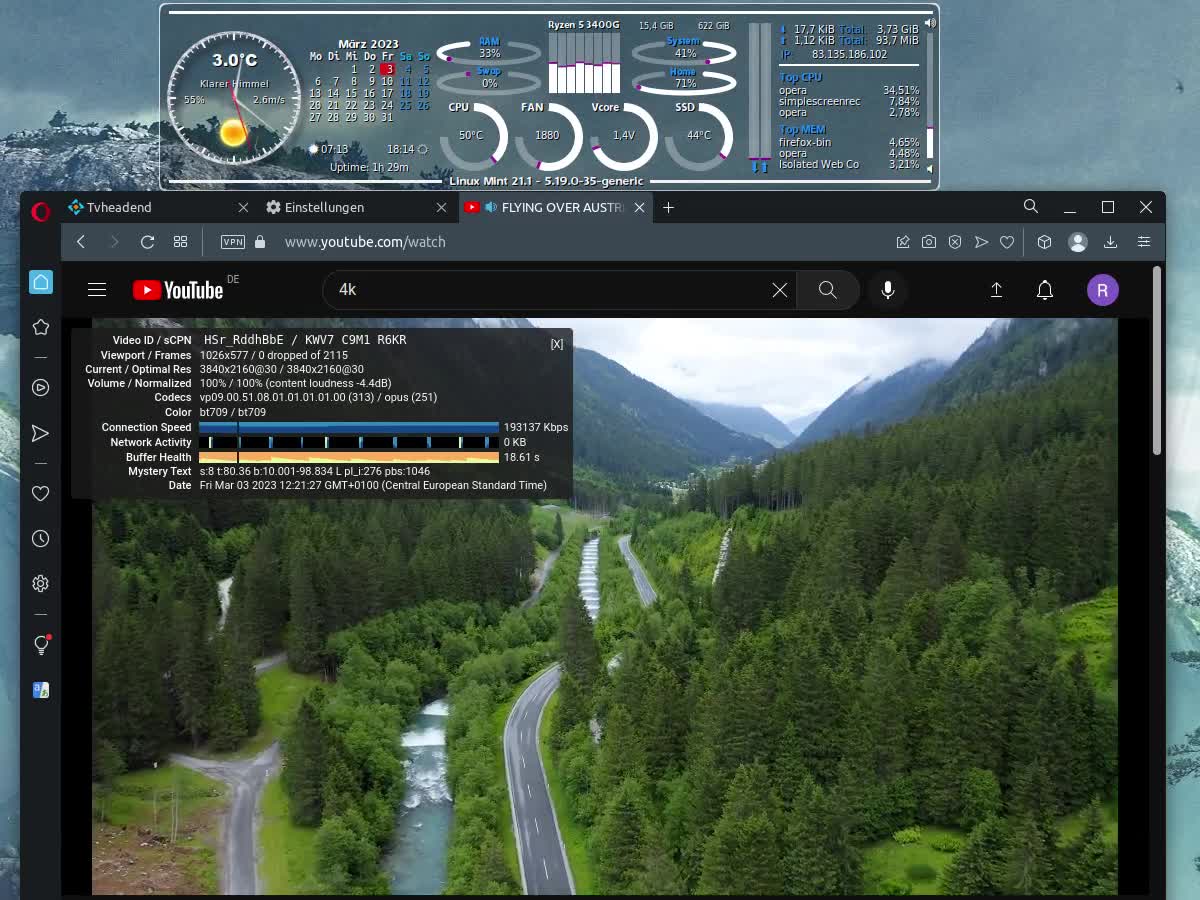The image size is (1200, 900).
Task: Reload the current YouTube page
Action: click(x=147, y=242)
